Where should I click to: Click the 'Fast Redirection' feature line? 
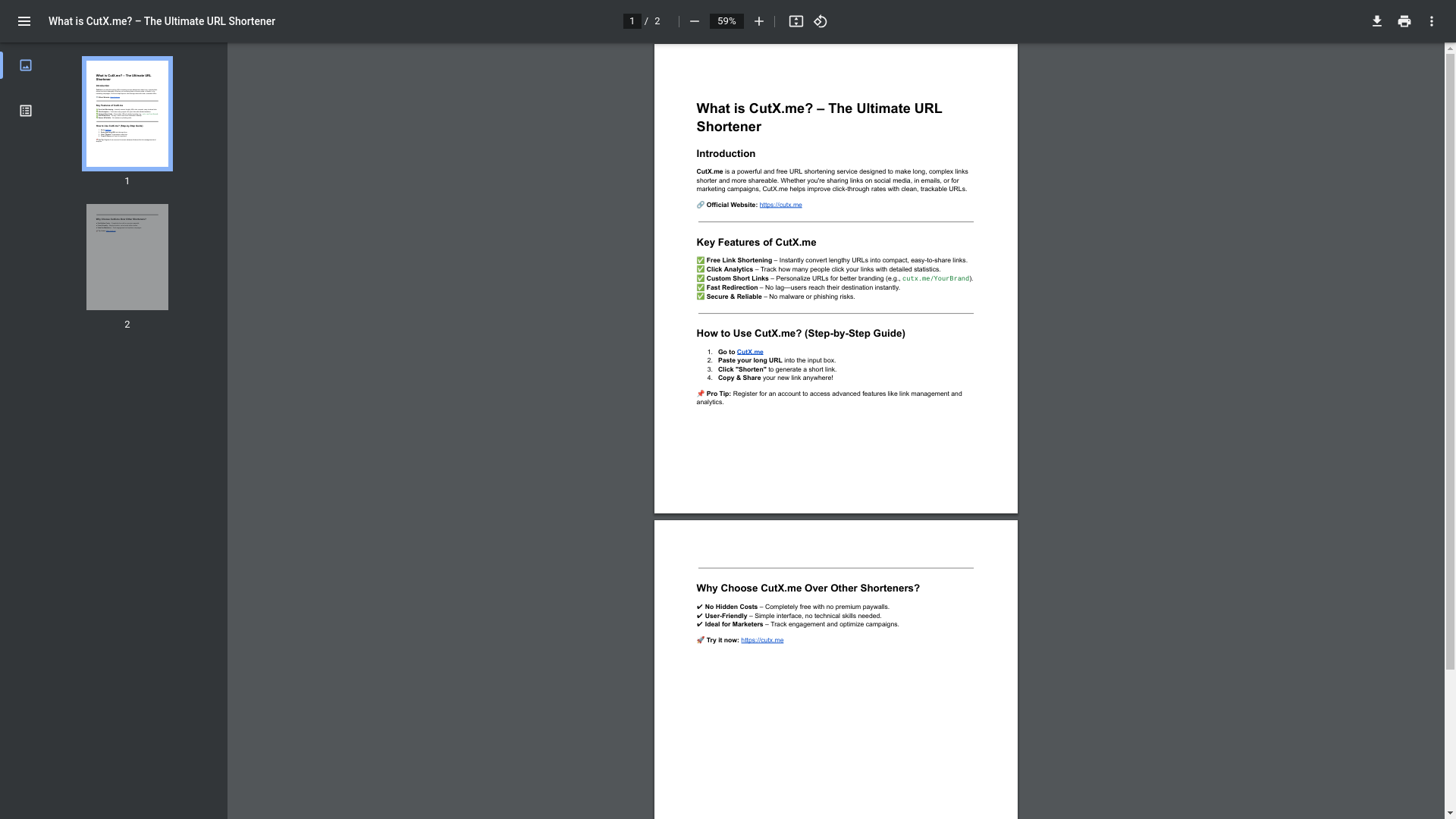[798, 287]
